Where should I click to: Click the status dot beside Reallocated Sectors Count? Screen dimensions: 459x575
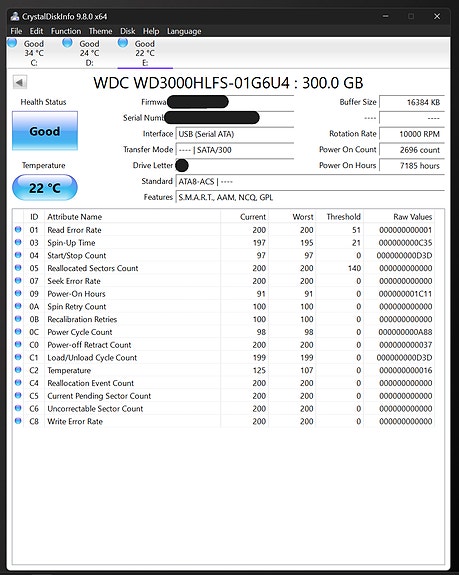point(18,268)
